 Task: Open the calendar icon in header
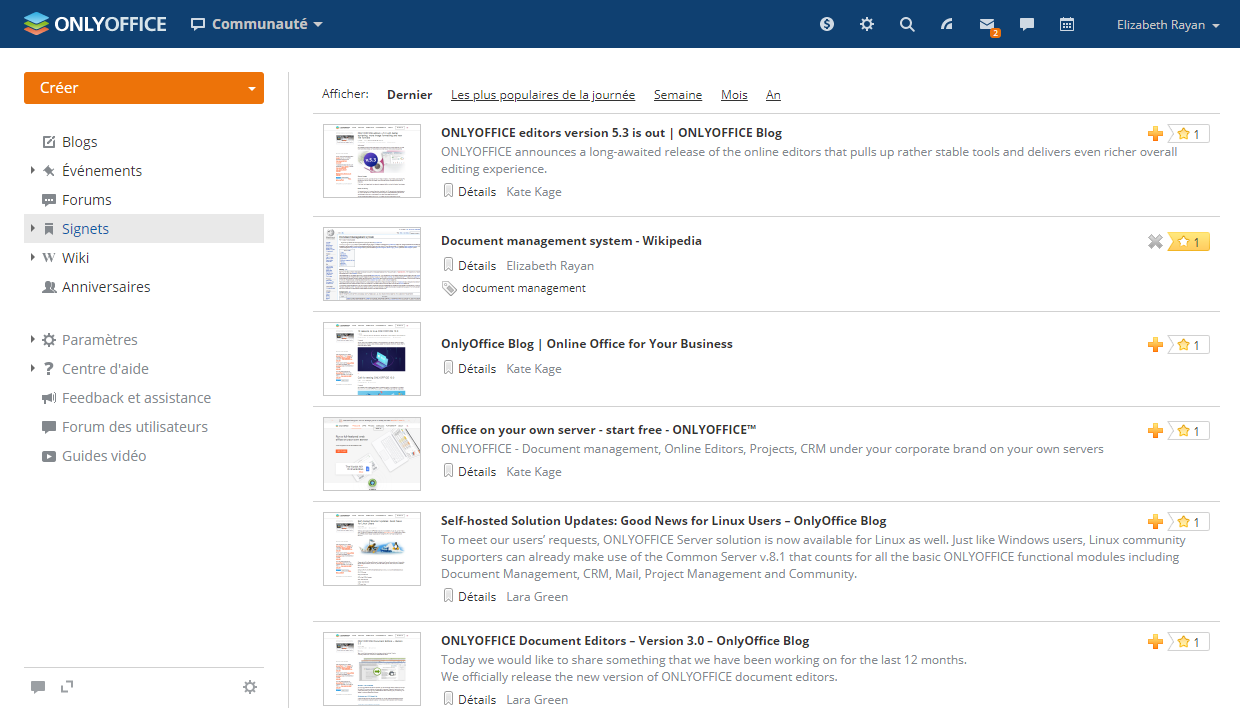1067,24
